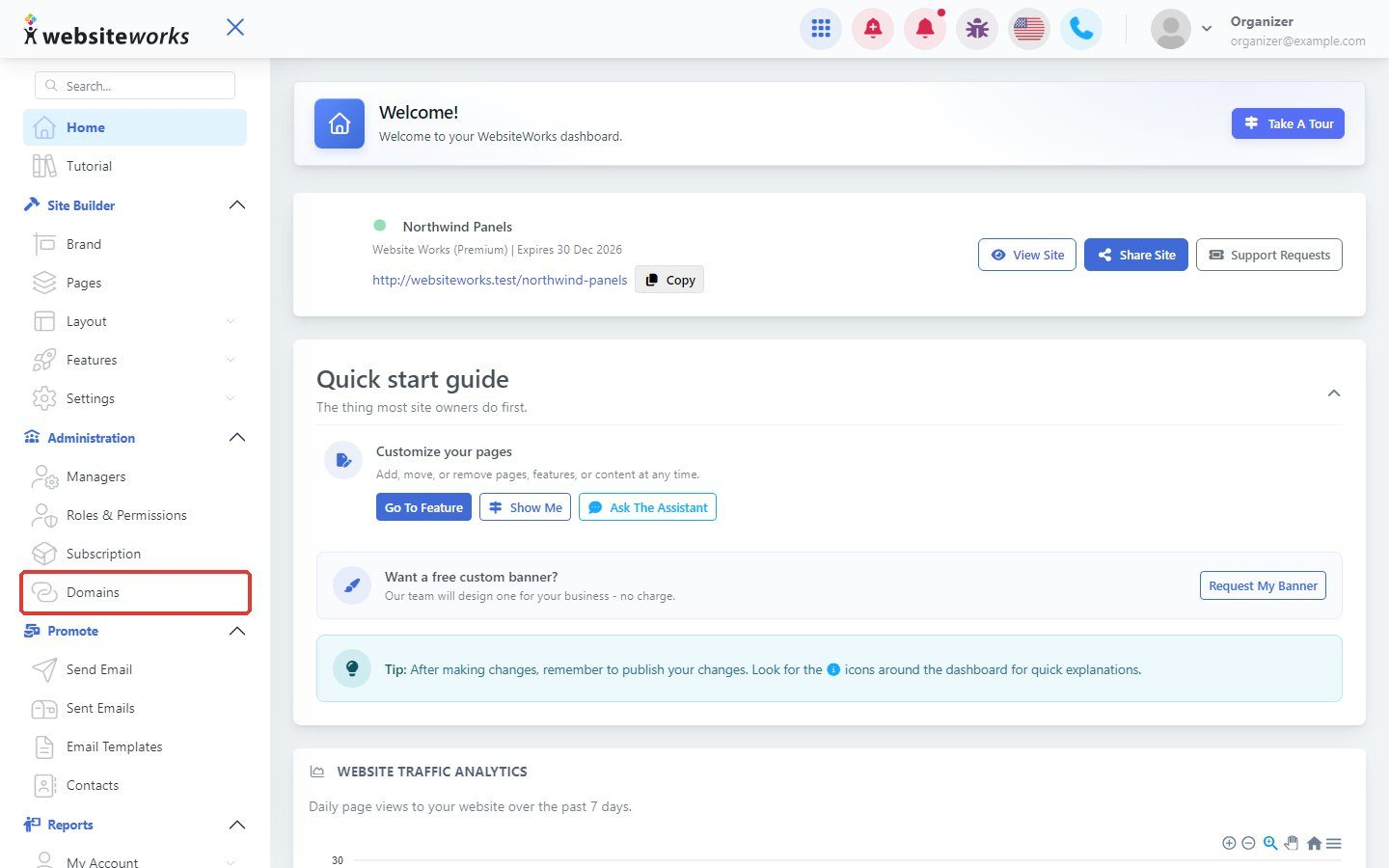Go to Home in sidebar
This screenshot has width=1389, height=868.
pos(135,127)
